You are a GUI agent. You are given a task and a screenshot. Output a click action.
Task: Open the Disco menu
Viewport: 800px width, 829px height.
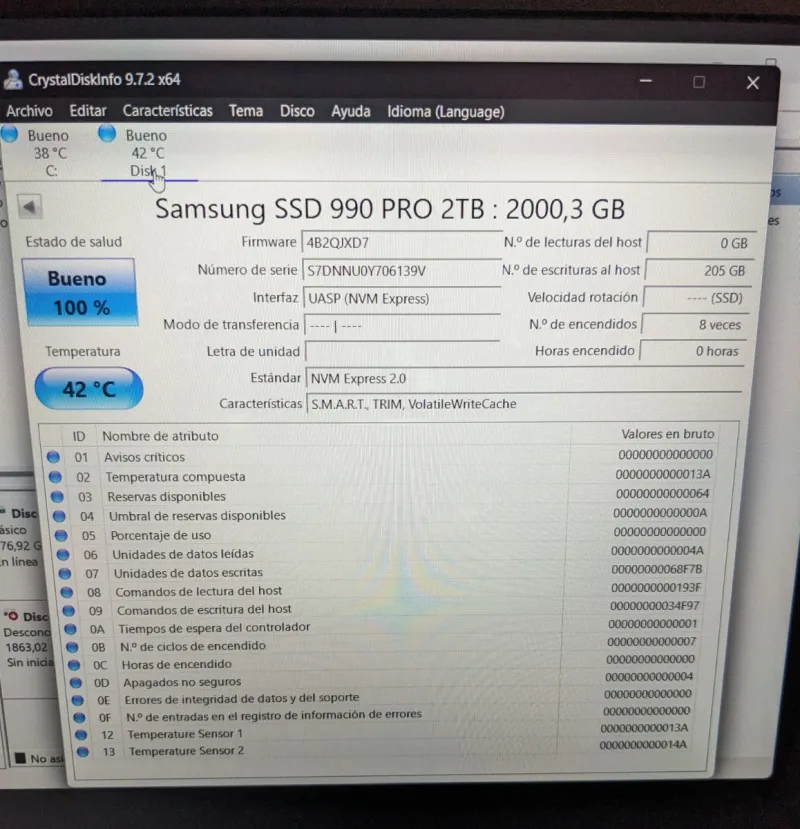(297, 111)
